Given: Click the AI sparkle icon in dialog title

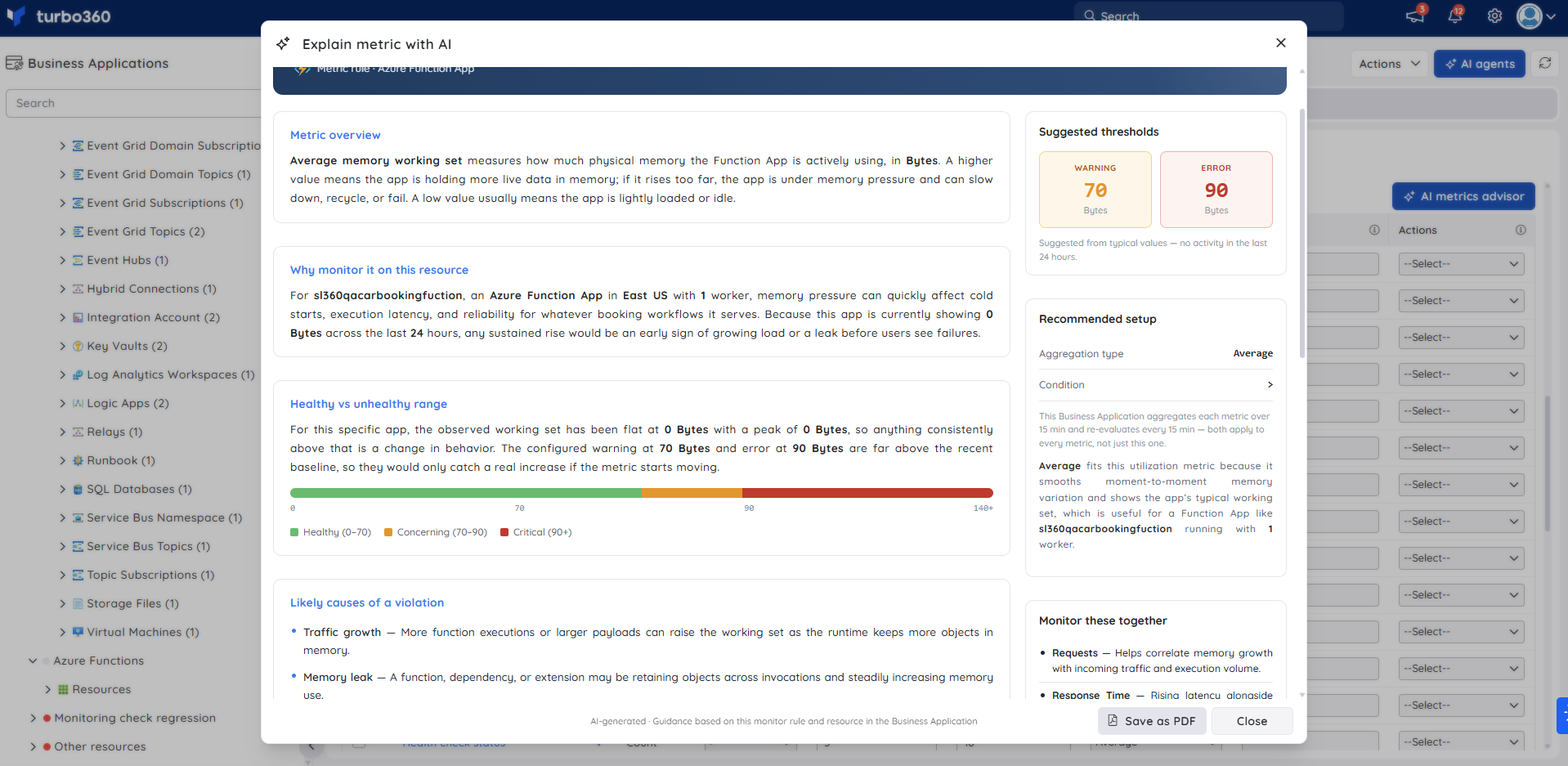Looking at the screenshot, I should coord(283,43).
